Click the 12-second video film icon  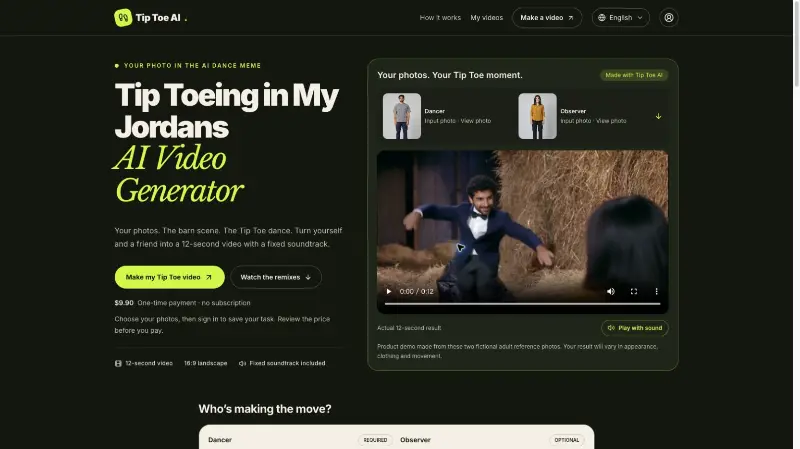[118, 363]
